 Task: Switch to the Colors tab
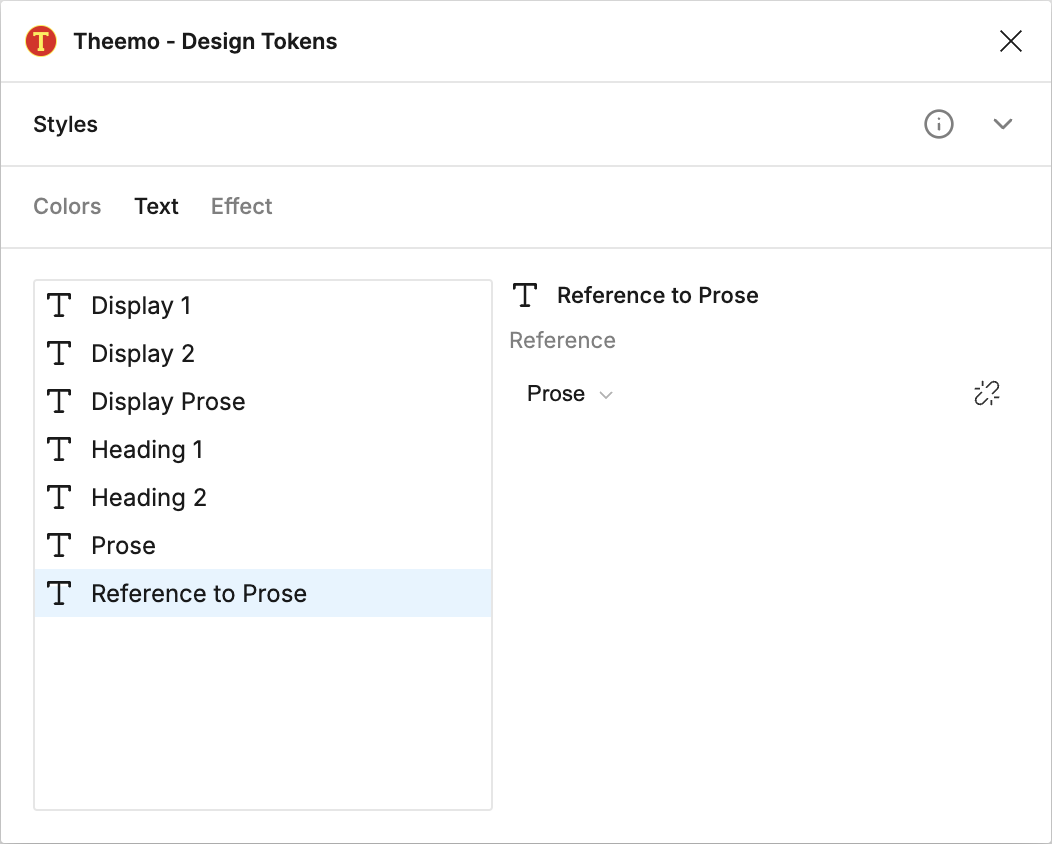(x=67, y=207)
